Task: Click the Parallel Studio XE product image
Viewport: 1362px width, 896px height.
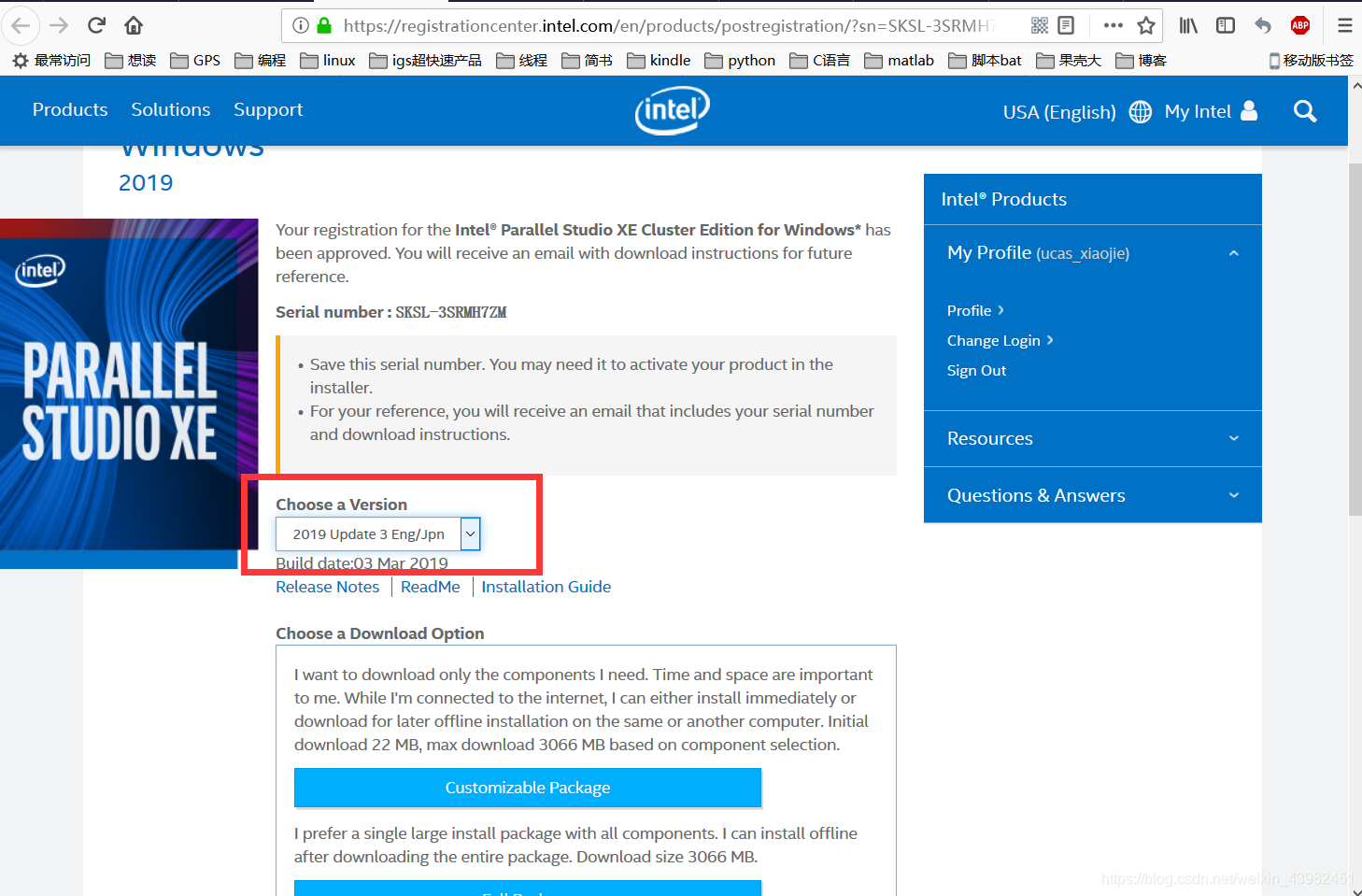Action: (129, 393)
